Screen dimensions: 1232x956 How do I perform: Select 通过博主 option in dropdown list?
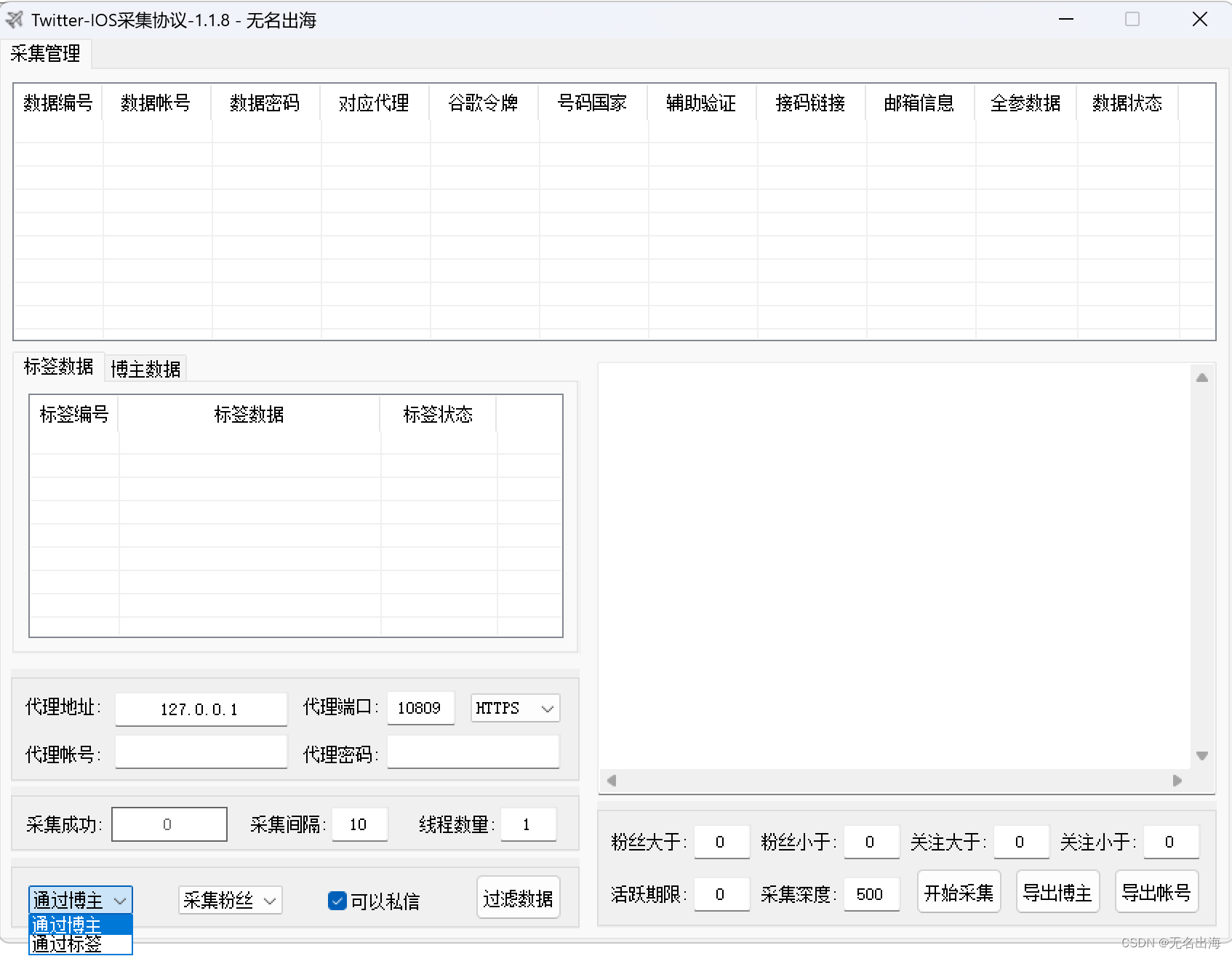(80, 925)
